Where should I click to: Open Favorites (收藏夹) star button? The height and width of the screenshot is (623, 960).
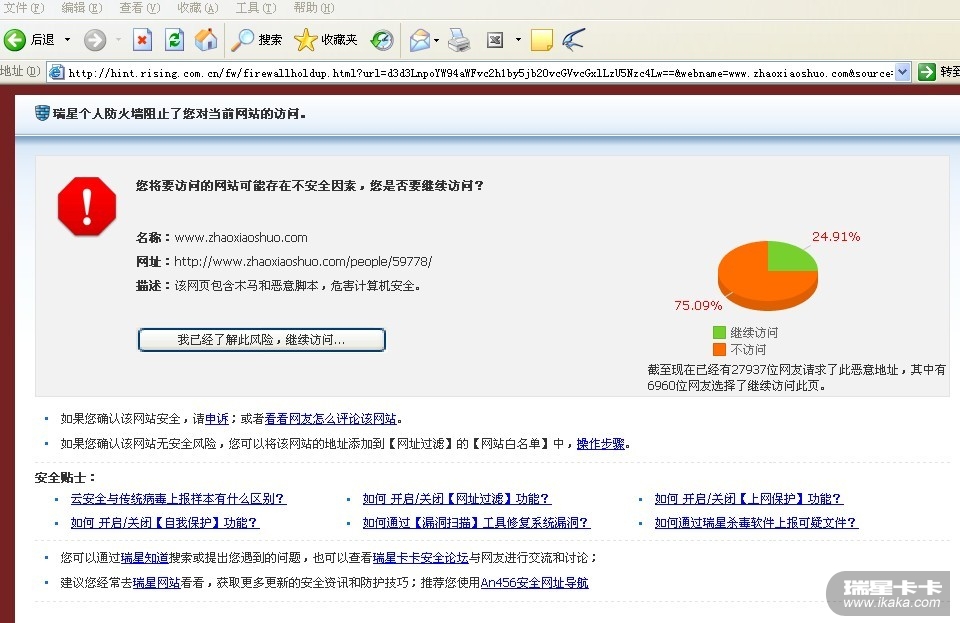click(326, 40)
